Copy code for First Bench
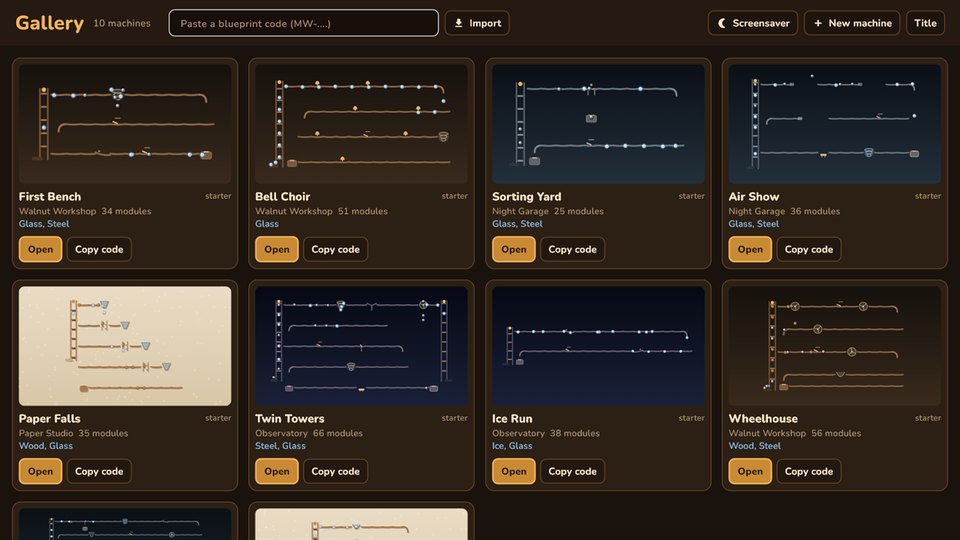The height and width of the screenshot is (540, 960). 99,249
